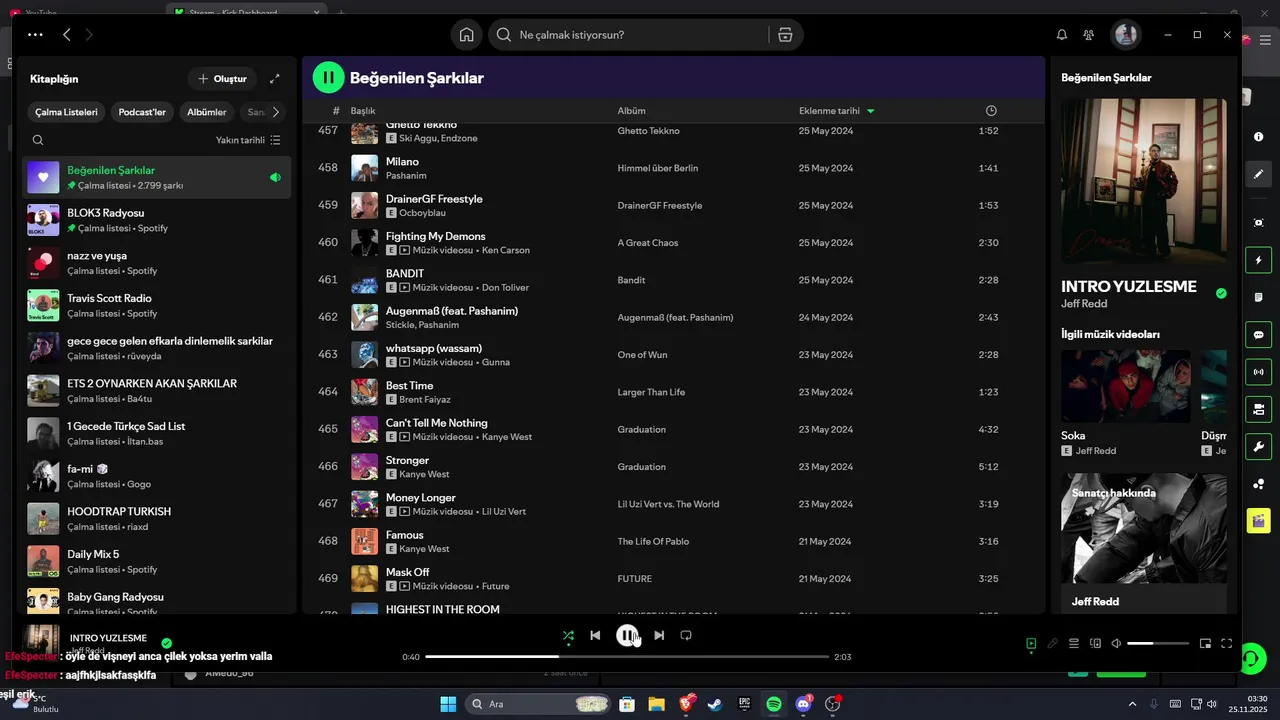Image resolution: width=1280 pixels, height=720 pixels.
Task: Open Connect to a device
Action: [x=1095, y=644]
